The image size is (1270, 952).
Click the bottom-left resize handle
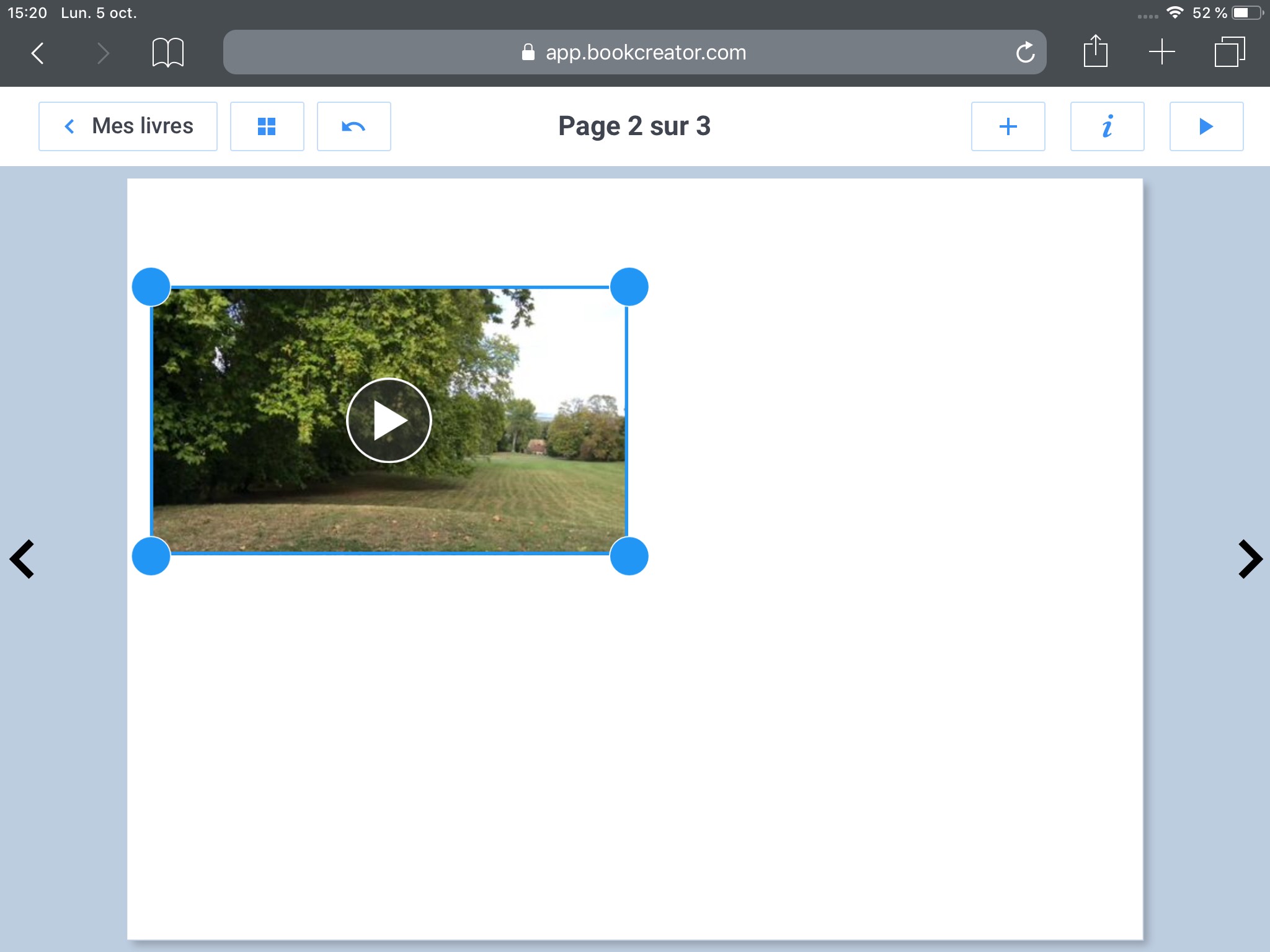point(151,556)
